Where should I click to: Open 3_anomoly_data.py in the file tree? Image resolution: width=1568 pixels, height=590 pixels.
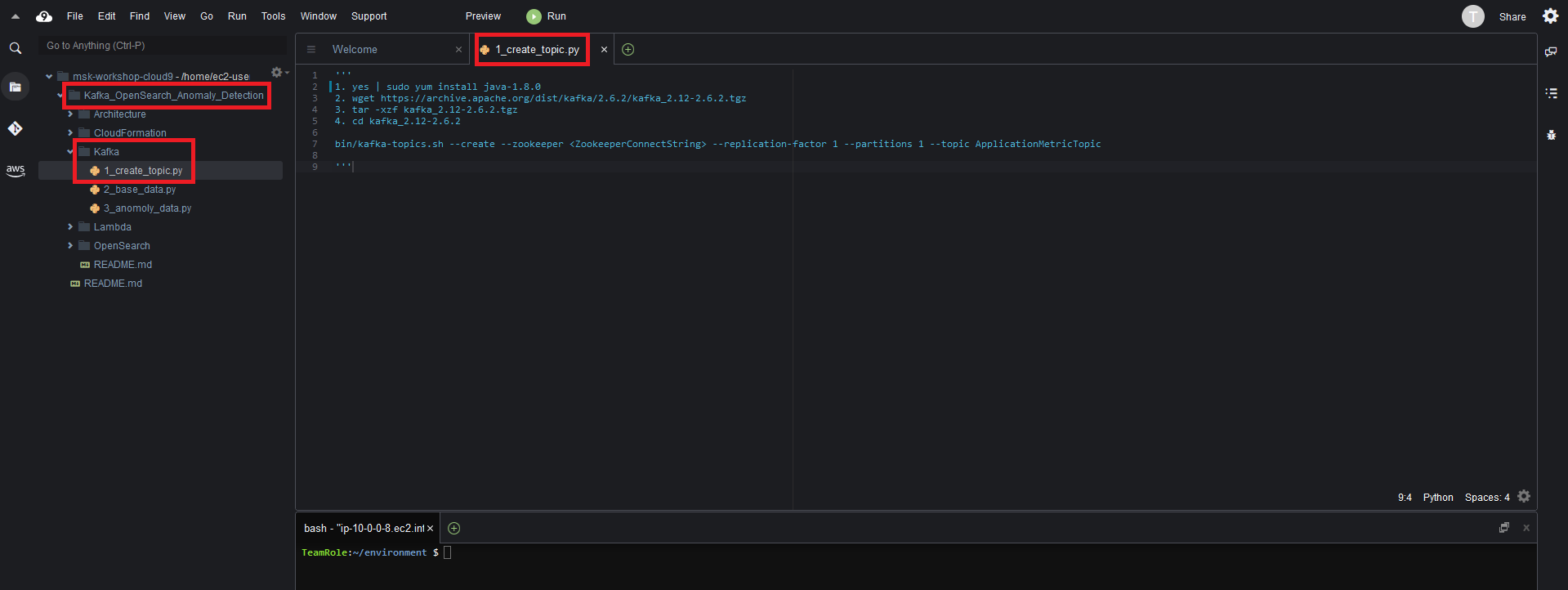pyautogui.click(x=147, y=208)
